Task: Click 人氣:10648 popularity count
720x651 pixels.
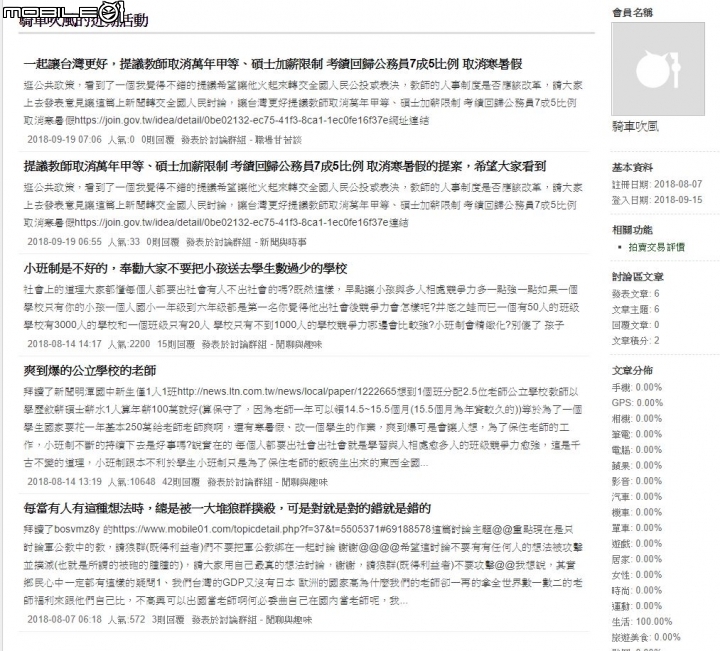Action: [x=131, y=482]
